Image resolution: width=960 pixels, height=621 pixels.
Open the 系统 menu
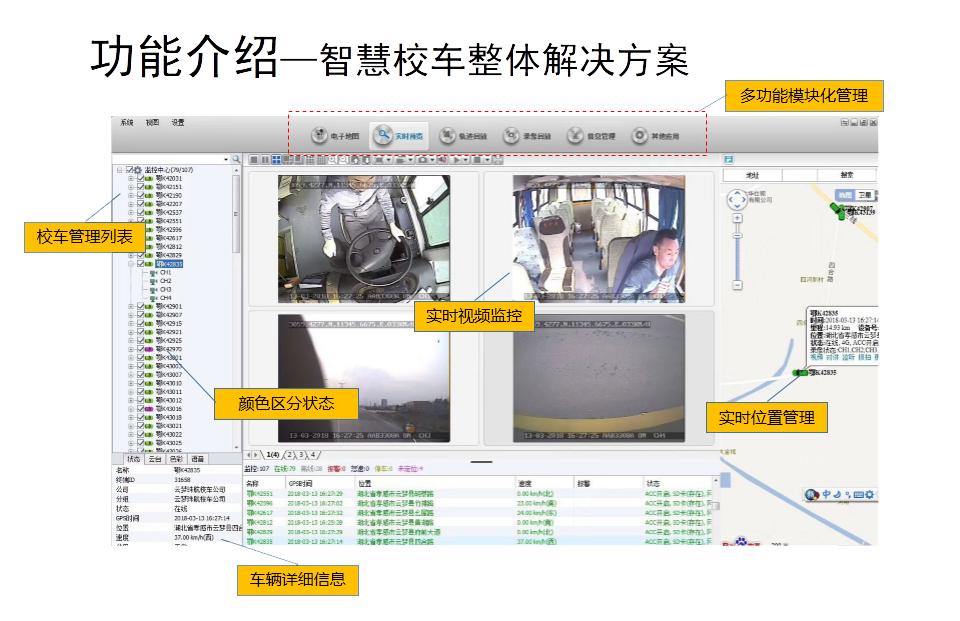(x=127, y=123)
